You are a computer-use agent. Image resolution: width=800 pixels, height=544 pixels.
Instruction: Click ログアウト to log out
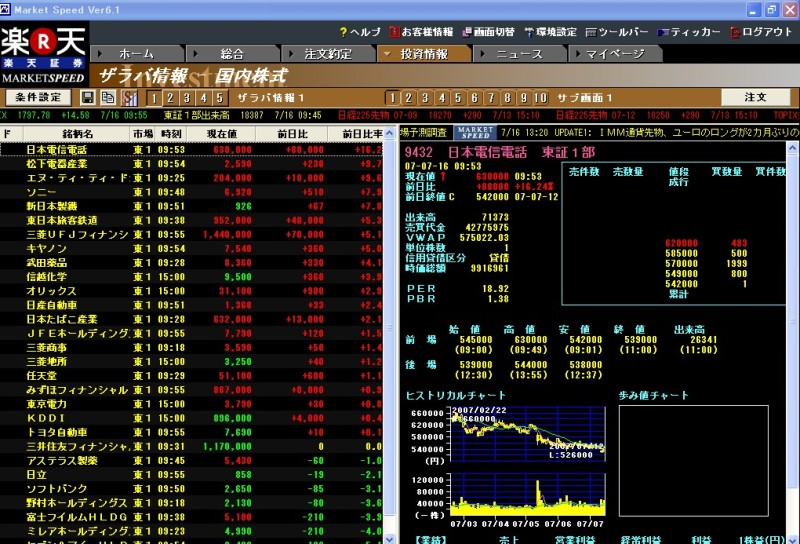coord(761,32)
